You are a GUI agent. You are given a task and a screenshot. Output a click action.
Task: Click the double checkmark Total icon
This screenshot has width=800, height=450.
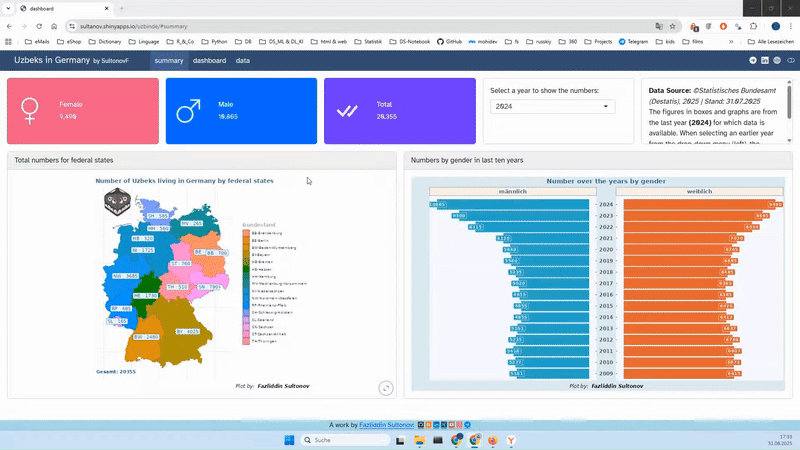coord(347,111)
